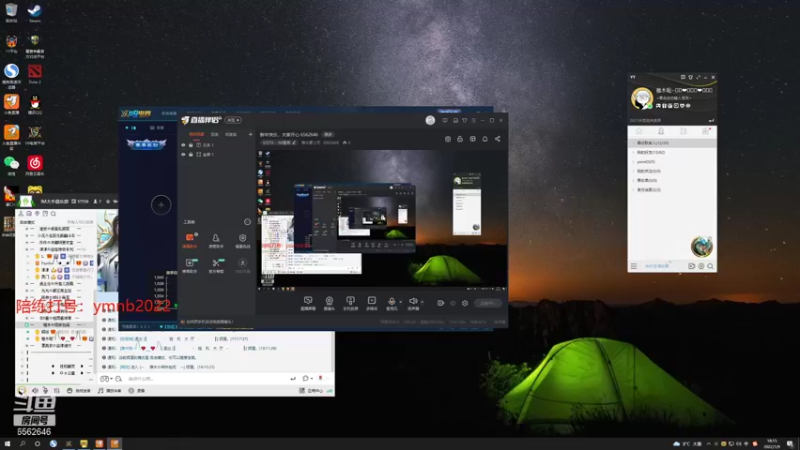Click the user avatar in the streaming app title bar
This screenshot has height=450, width=800.
point(430,120)
